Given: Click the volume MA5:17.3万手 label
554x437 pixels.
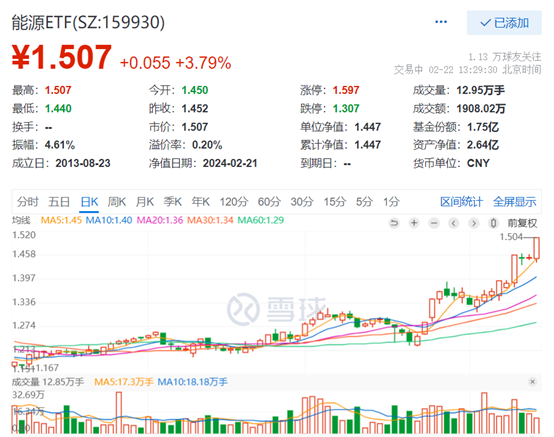Looking at the screenshot, I should [124, 382].
